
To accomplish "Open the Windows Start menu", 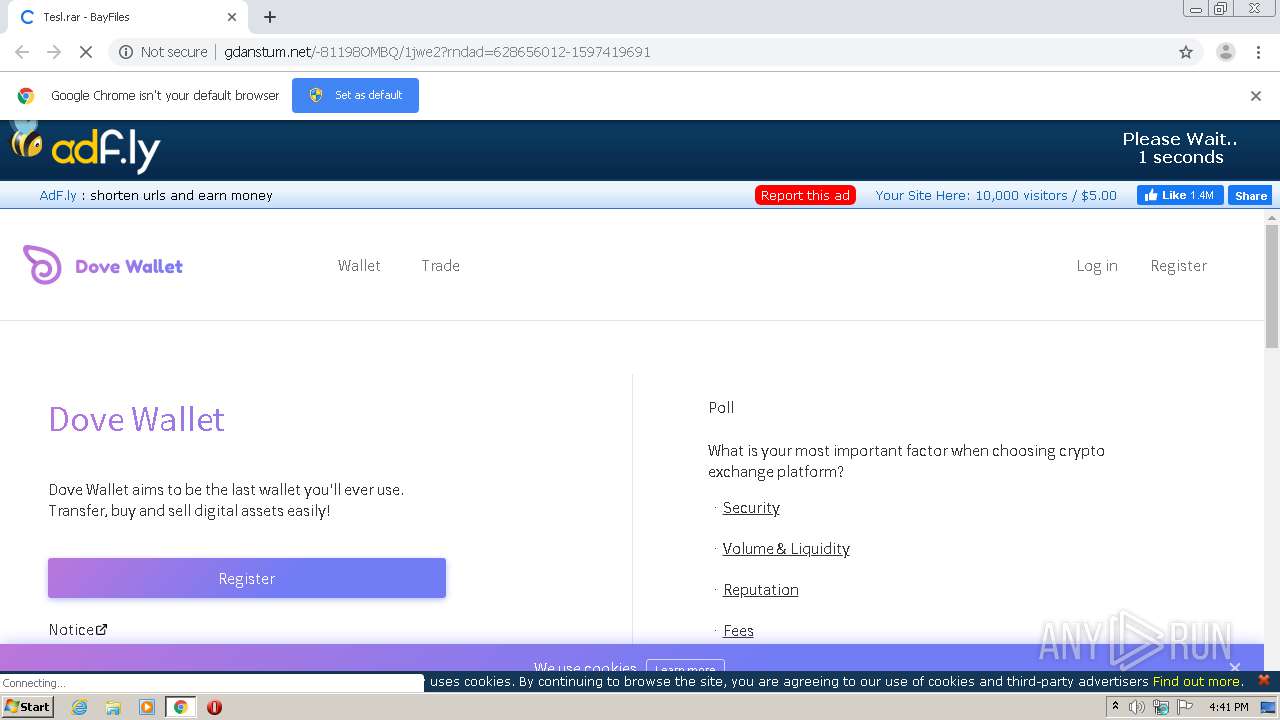I will (x=28, y=707).
